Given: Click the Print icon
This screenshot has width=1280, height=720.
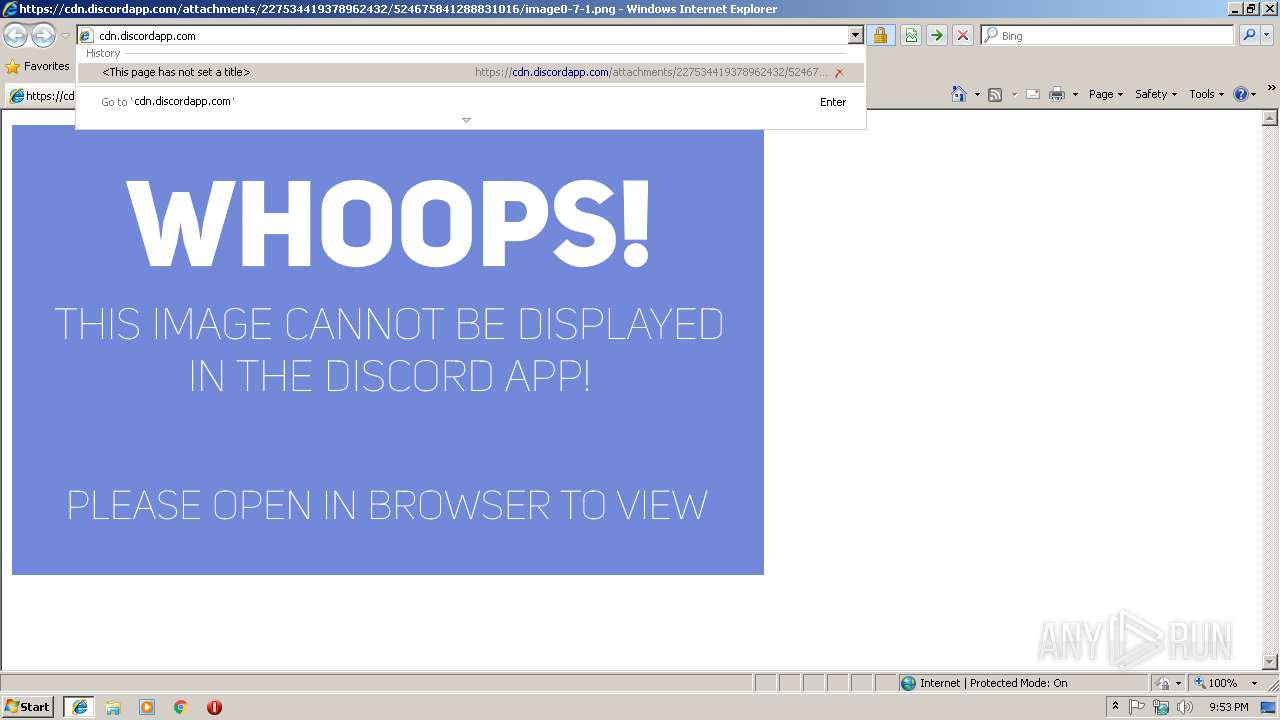Looking at the screenshot, I should click(1057, 94).
